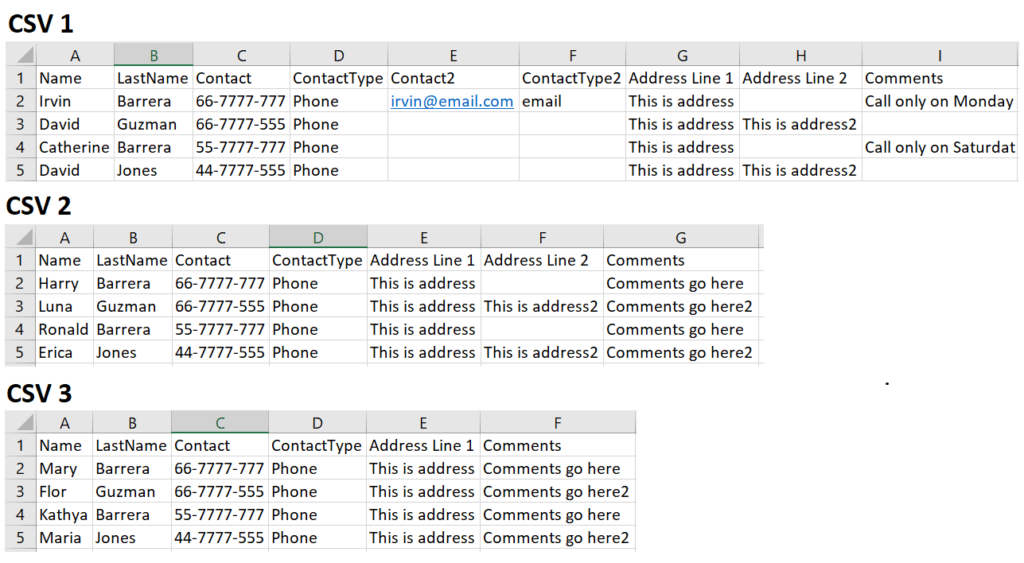Image resolution: width=1024 pixels, height=563 pixels.
Task: Click column F header in CSV 3
Action: click(557, 423)
